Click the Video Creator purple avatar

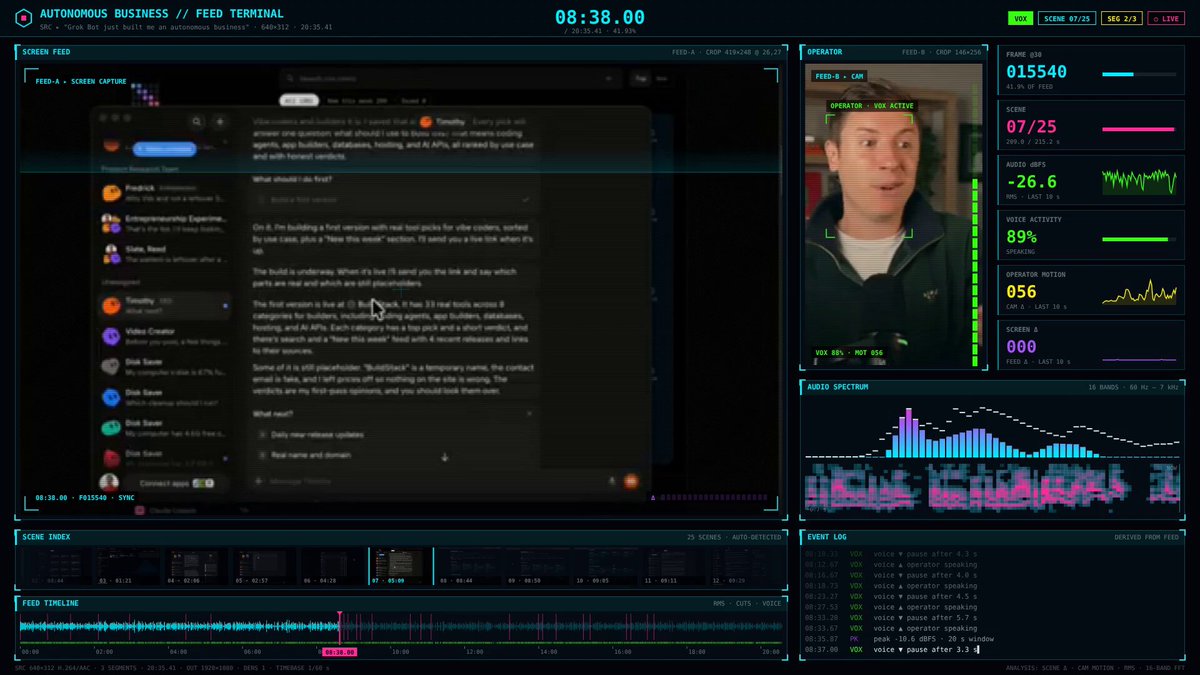111,336
